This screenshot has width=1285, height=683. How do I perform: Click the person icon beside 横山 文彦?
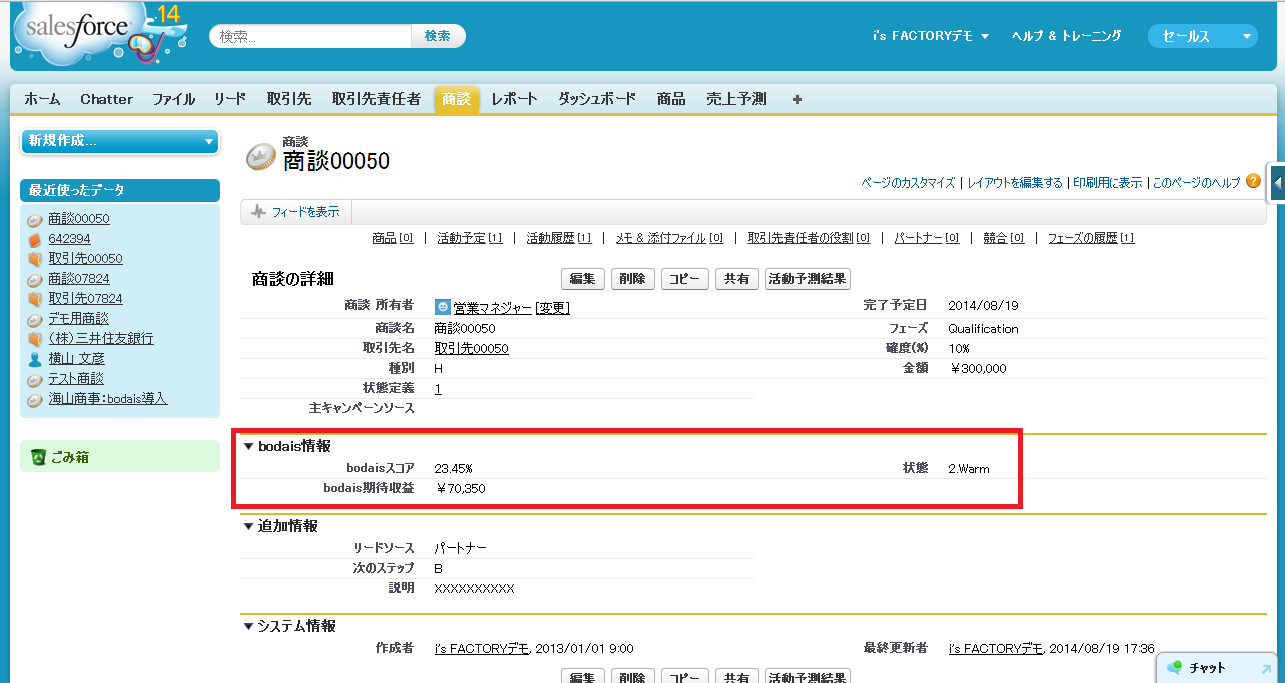click(x=35, y=359)
